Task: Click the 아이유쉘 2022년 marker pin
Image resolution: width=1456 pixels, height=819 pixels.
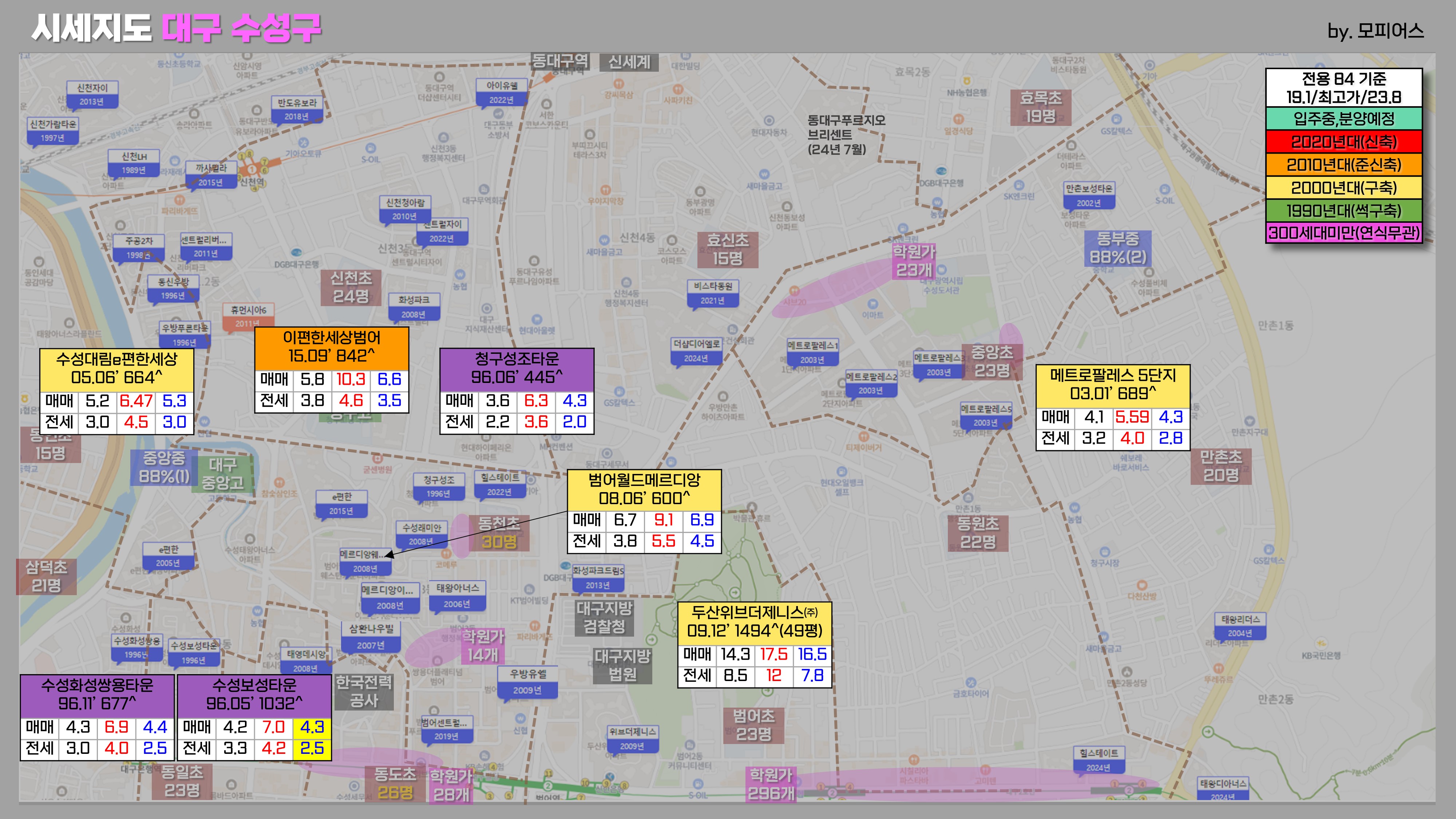Action: coord(502,93)
